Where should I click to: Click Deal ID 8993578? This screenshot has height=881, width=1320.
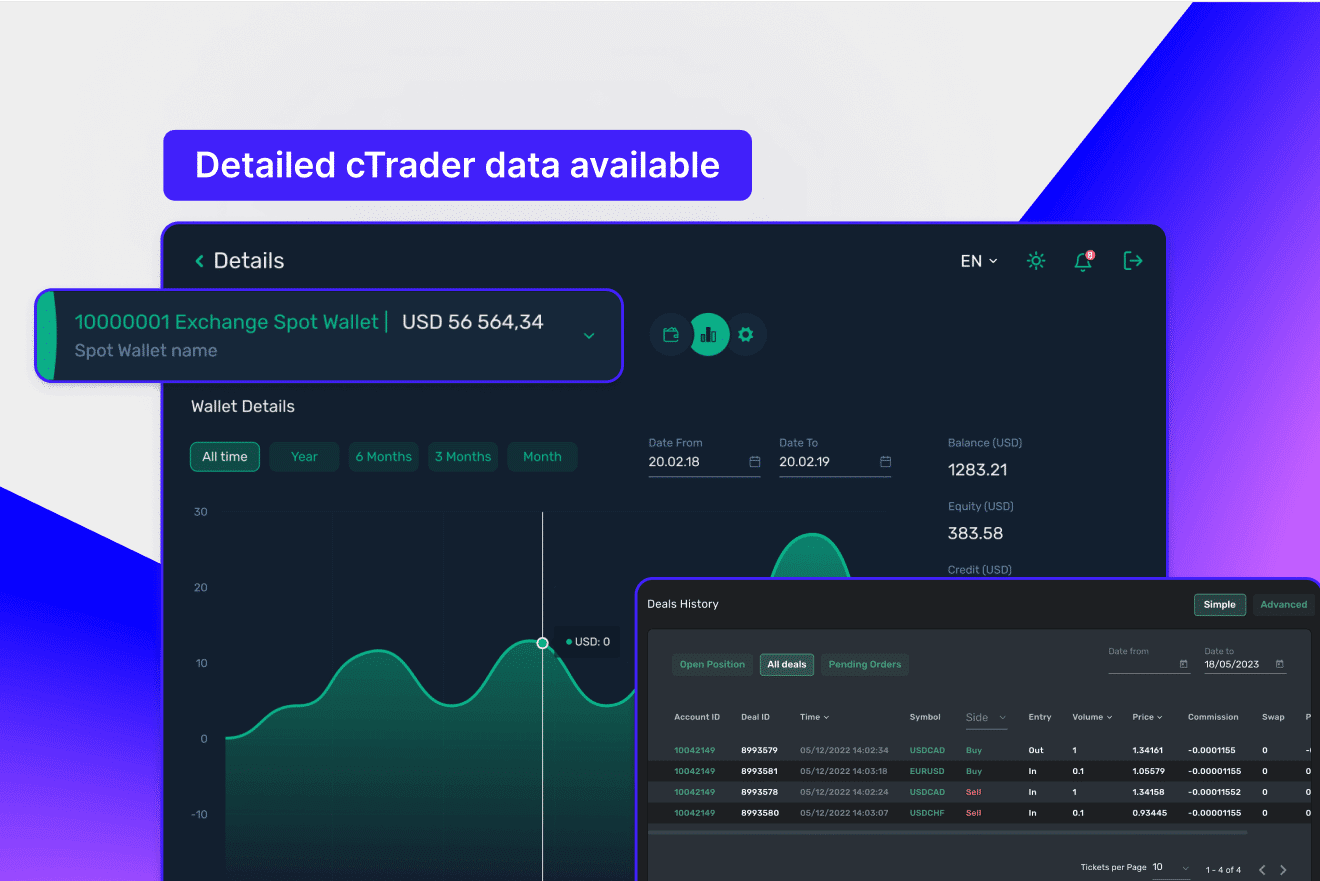[x=759, y=792]
